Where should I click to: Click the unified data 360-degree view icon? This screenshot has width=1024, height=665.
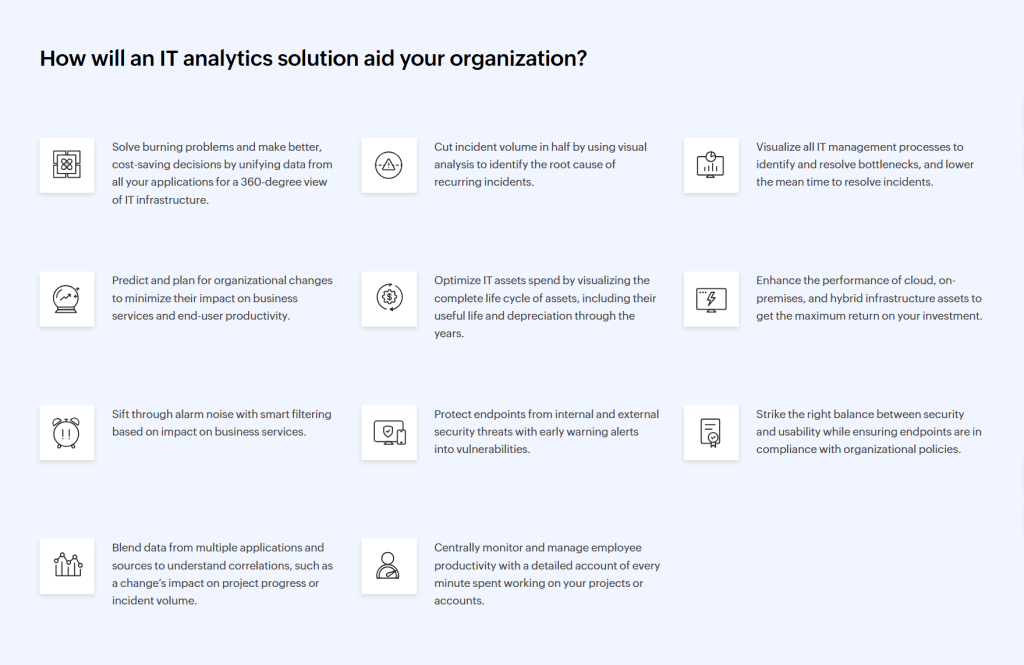coord(67,165)
